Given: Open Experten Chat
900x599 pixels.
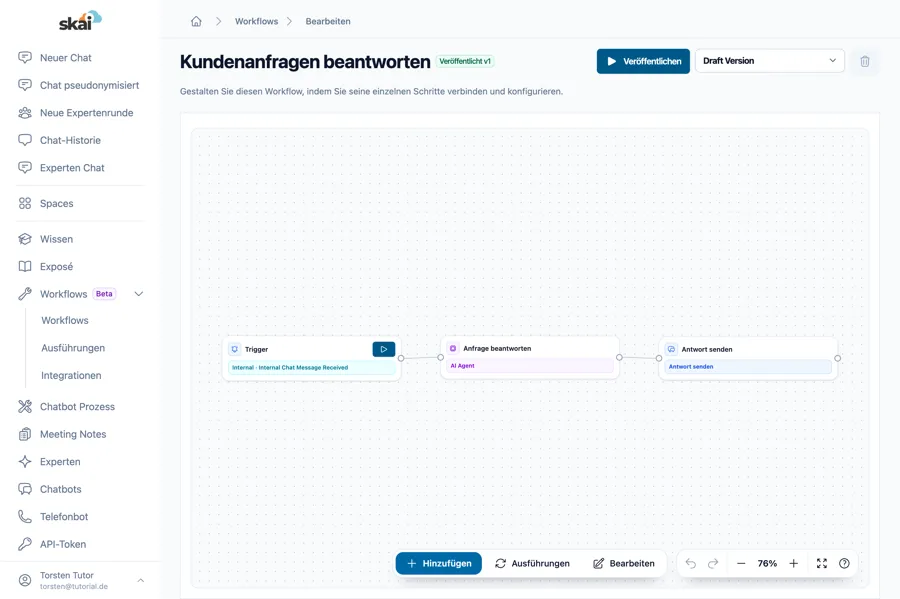Looking at the screenshot, I should [x=72, y=168].
